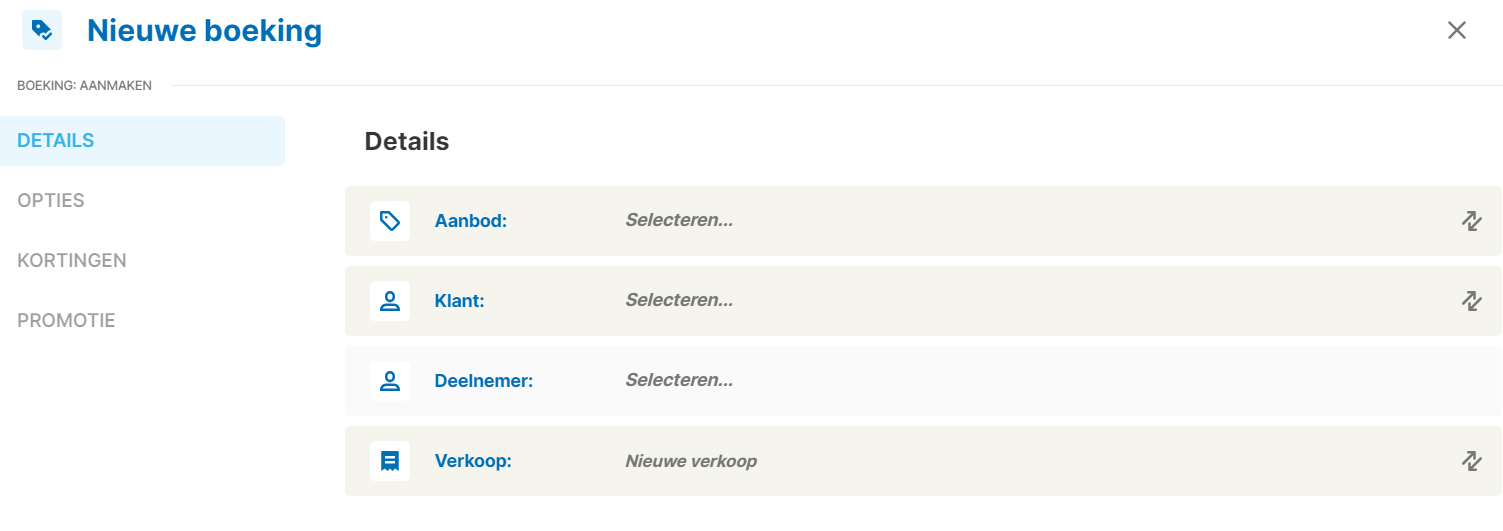The width and height of the screenshot is (1503, 531).
Task: Switch to the Opties tab
Action: (51, 201)
